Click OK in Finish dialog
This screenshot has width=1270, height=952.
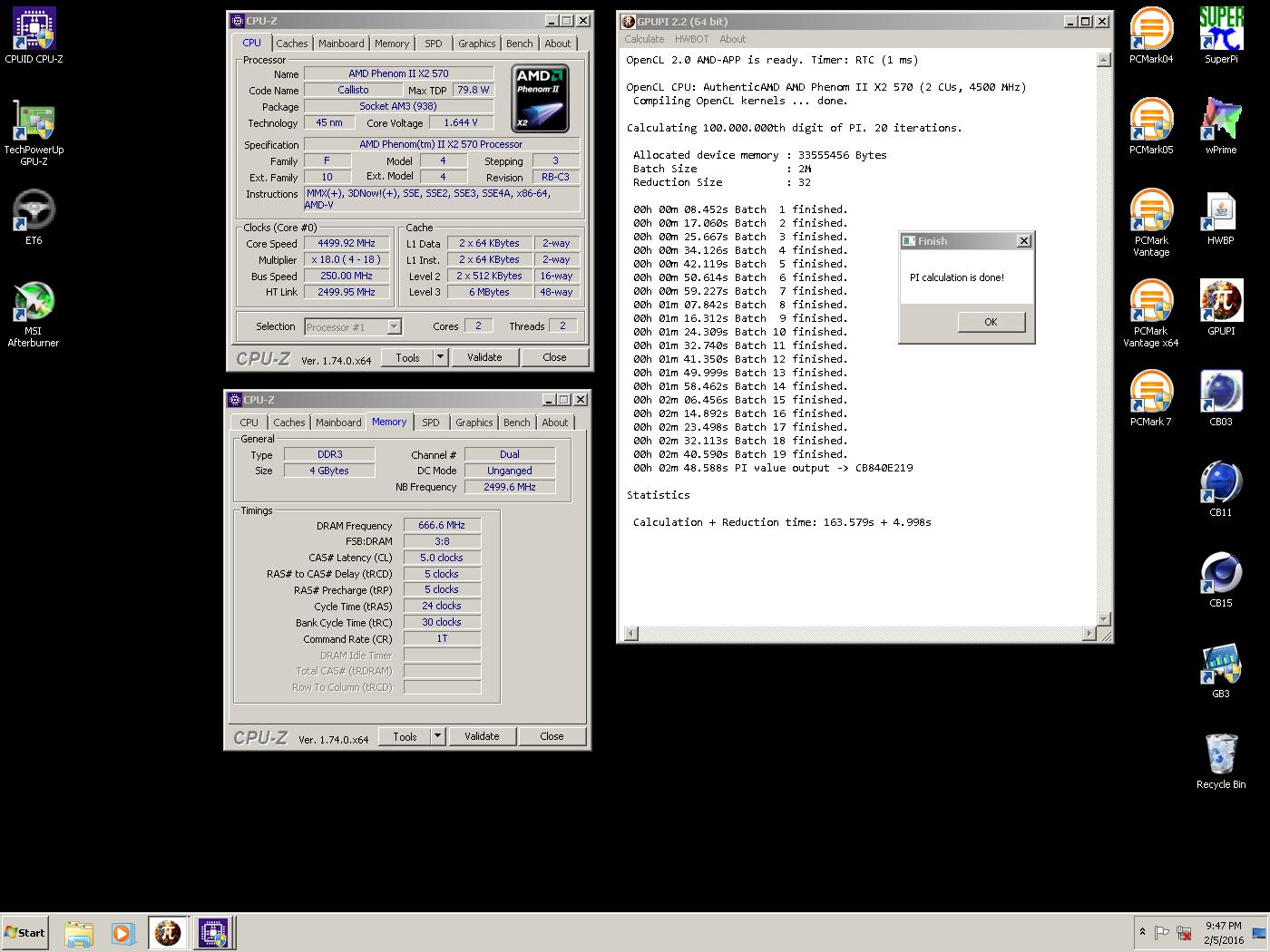pyautogui.click(x=991, y=322)
